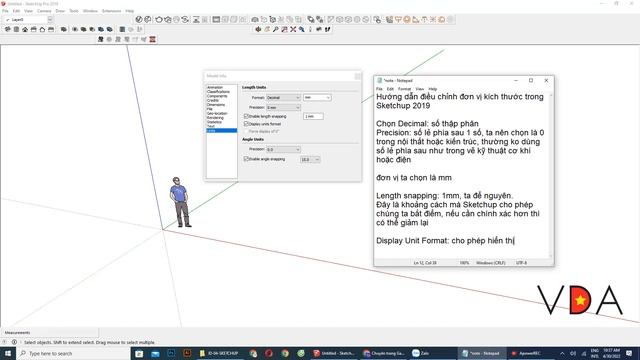Toggle Enable length snapping checkbox
640x360 pixels.
[x=246, y=116]
